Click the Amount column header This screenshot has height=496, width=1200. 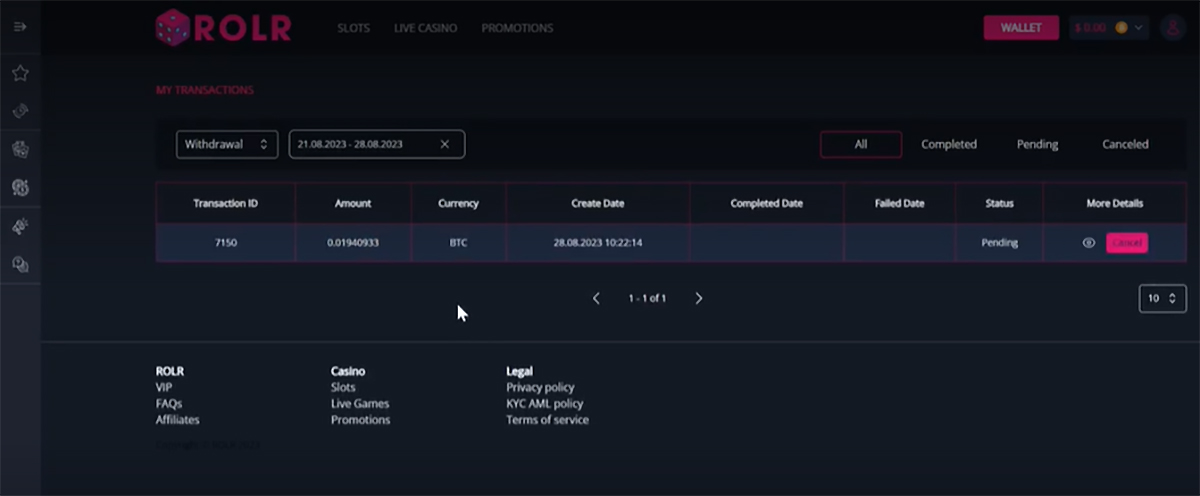pyautogui.click(x=353, y=203)
